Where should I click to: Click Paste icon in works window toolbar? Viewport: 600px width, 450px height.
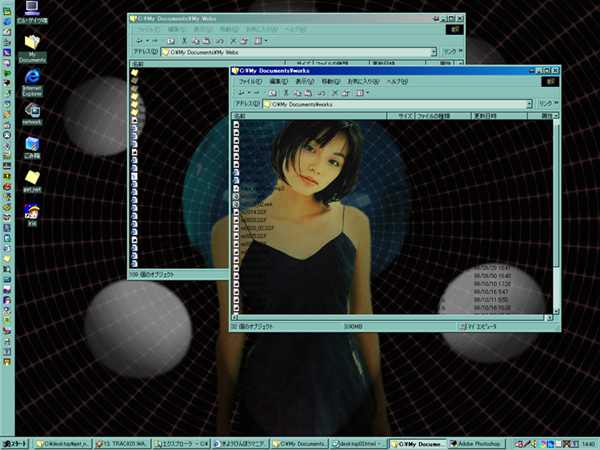308,93
